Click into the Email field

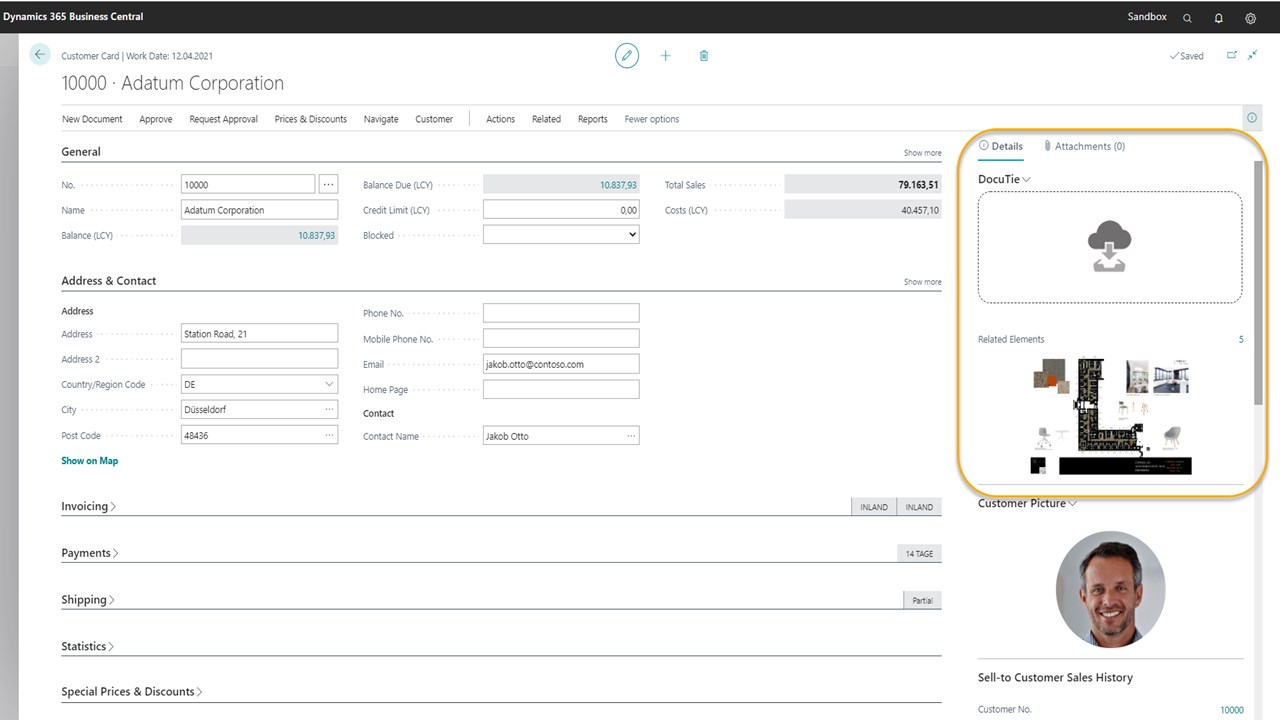(561, 364)
